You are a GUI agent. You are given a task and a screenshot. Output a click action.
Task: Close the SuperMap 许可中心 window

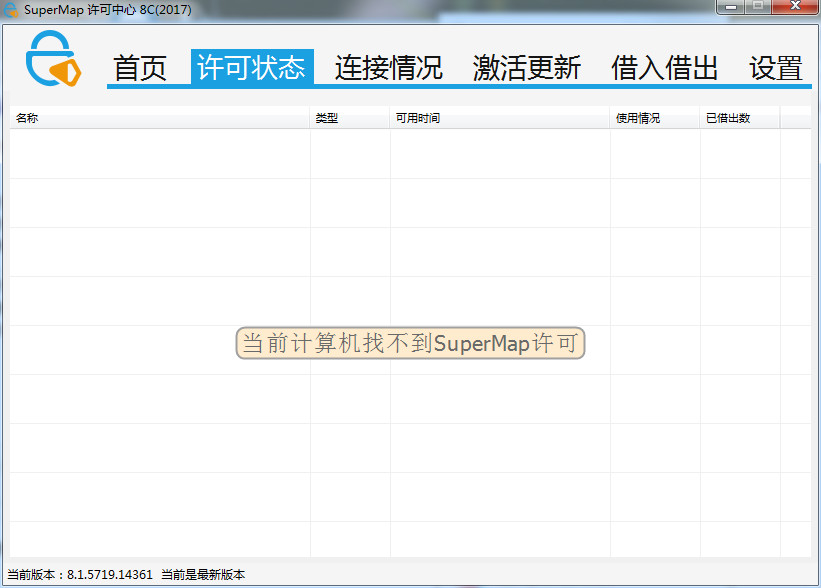tap(795, 7)
